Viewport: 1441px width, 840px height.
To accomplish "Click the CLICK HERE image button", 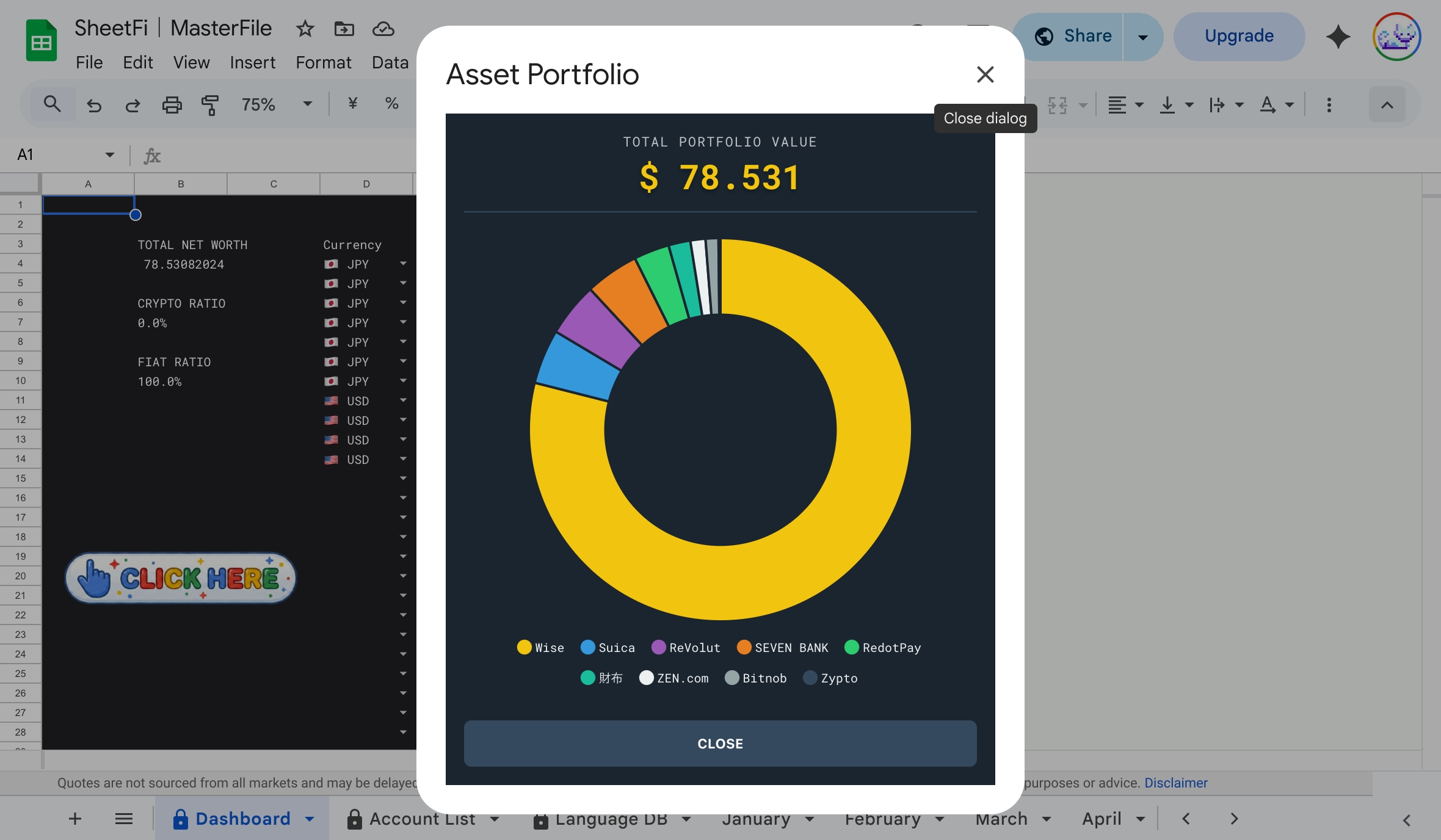I will click(x=180, y=578).
